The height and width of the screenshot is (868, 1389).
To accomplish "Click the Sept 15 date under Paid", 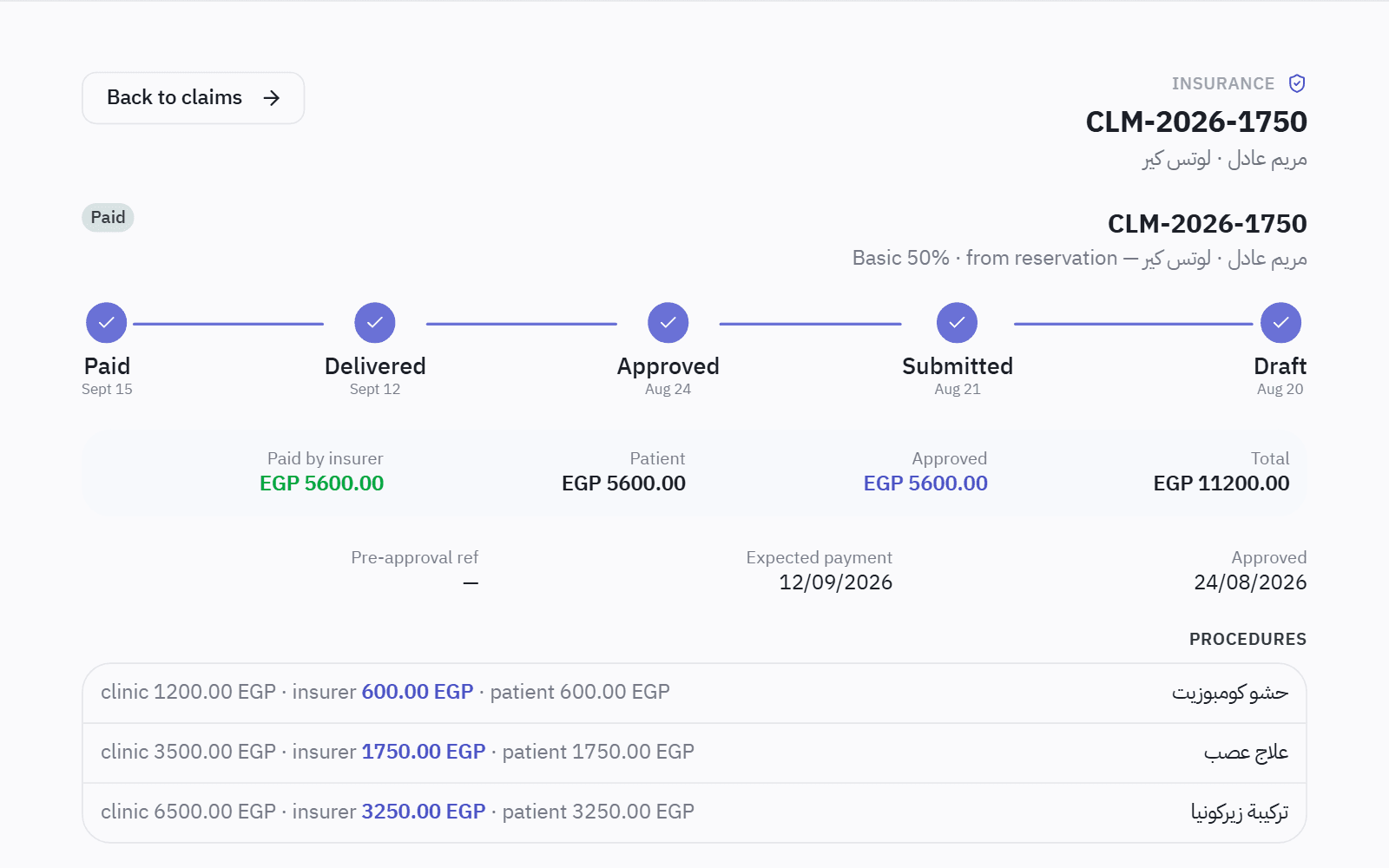I will point(107,390).
